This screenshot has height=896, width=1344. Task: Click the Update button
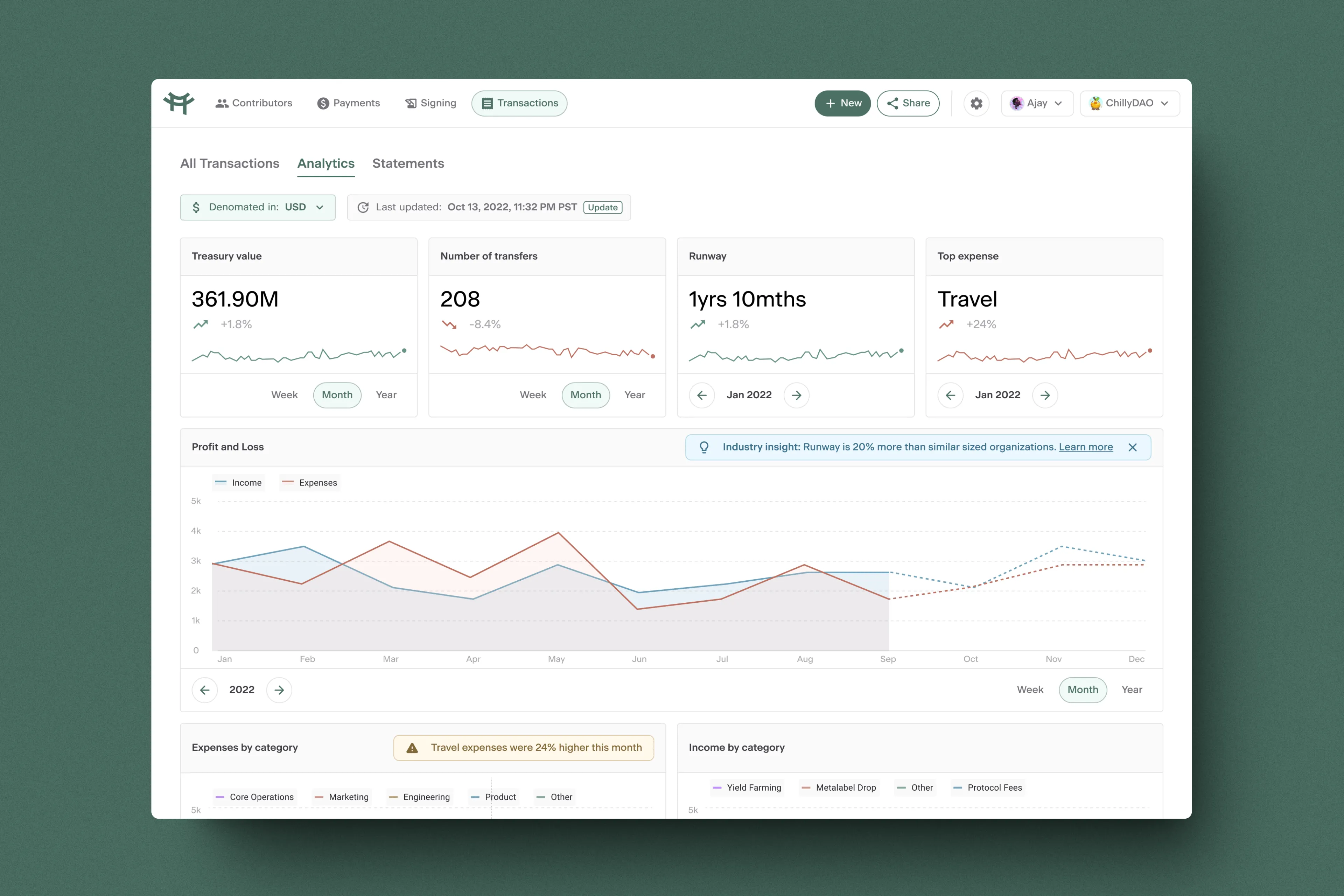603,208
